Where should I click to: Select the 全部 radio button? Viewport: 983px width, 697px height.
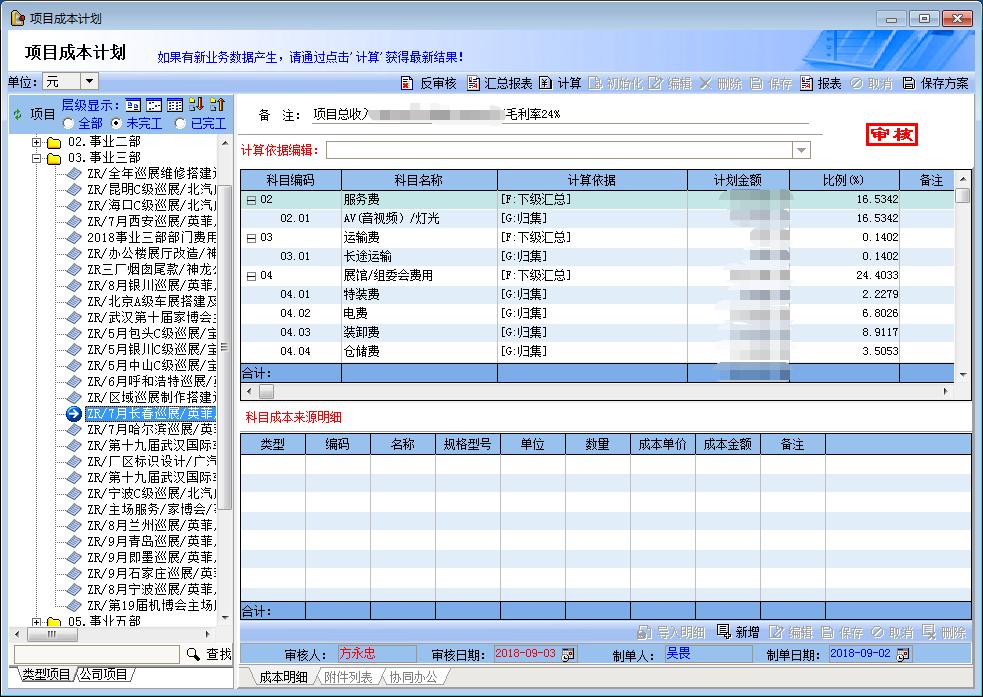point(68,123)
